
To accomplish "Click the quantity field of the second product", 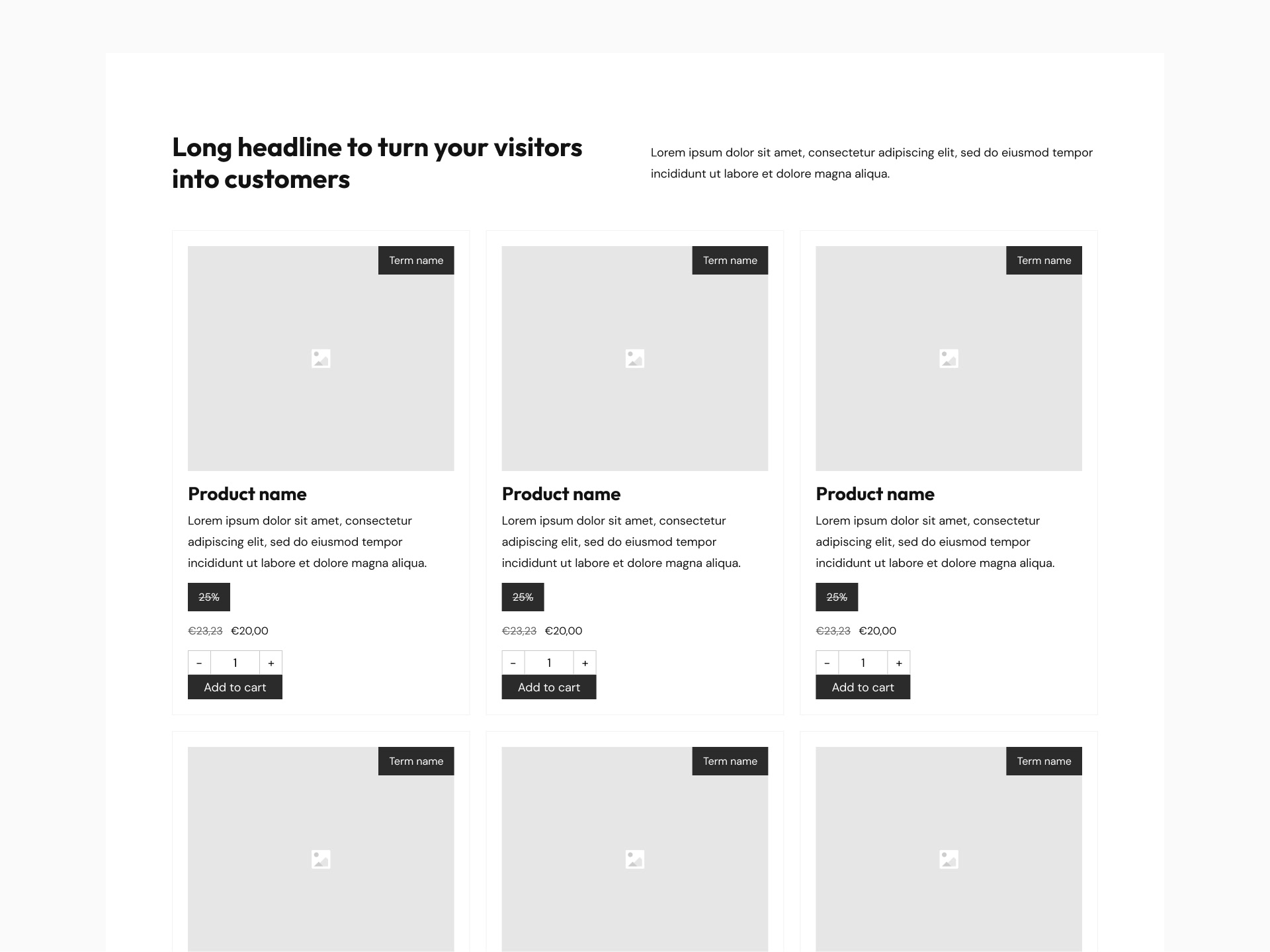I will pos(549,663).
